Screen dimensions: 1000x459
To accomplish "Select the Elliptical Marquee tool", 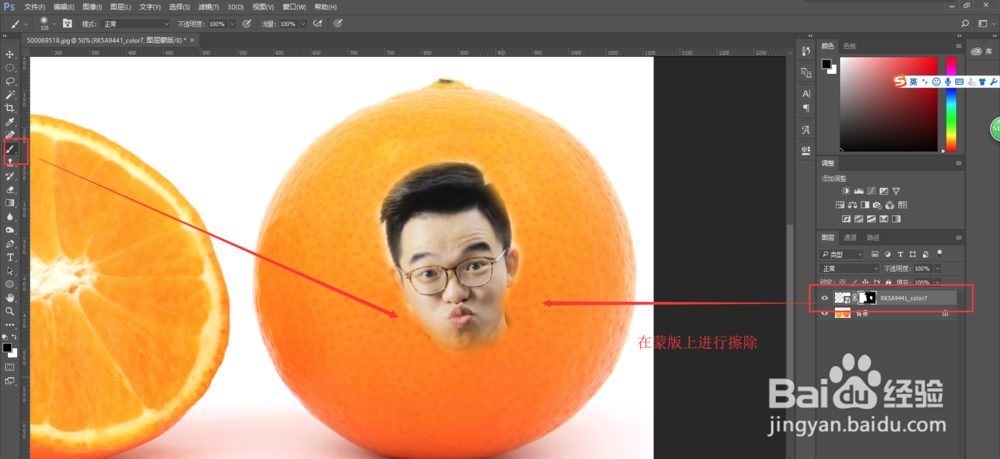I will coord(10,67).
